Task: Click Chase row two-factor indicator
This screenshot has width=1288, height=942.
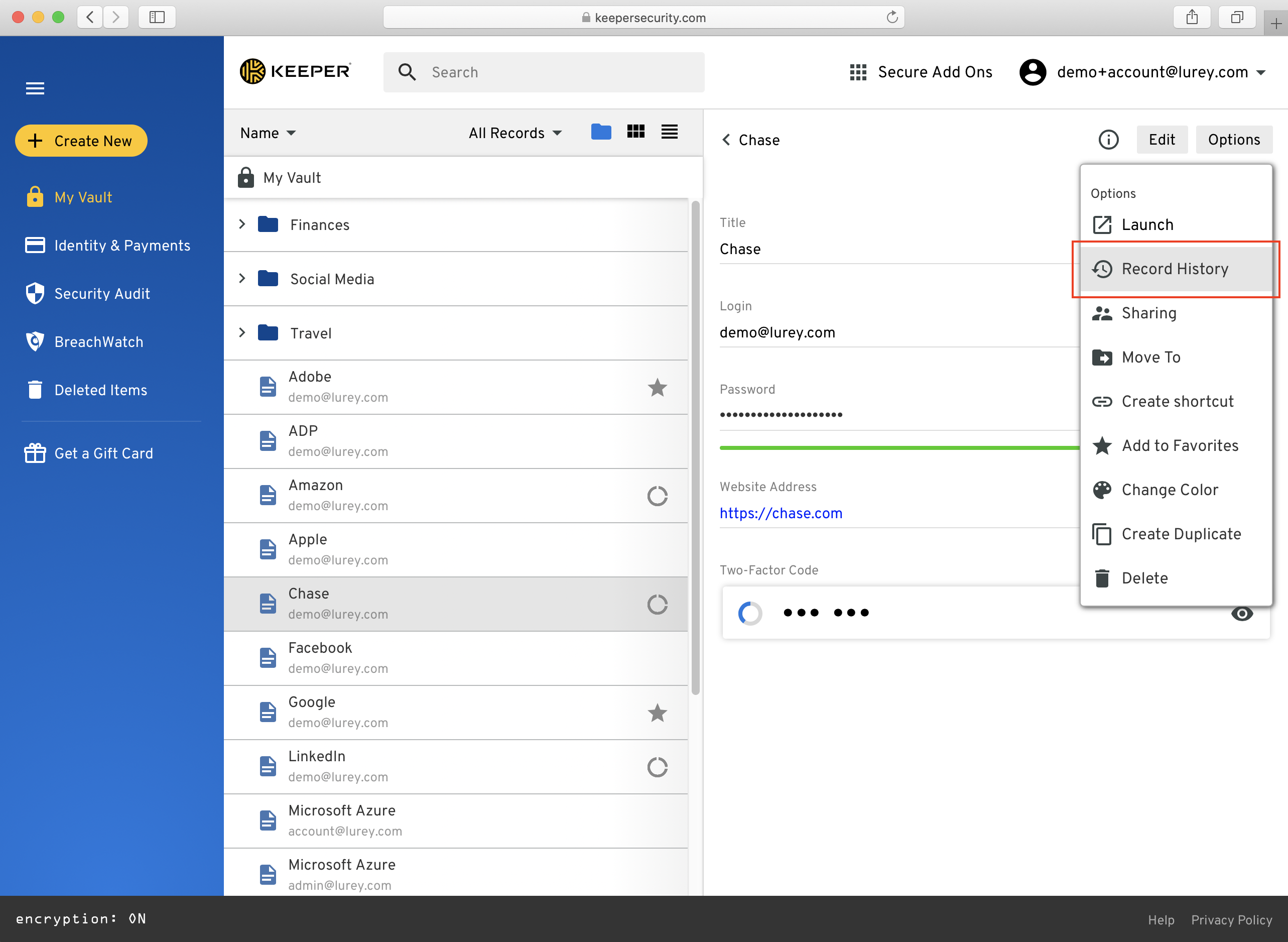Action: click(657, 604)
